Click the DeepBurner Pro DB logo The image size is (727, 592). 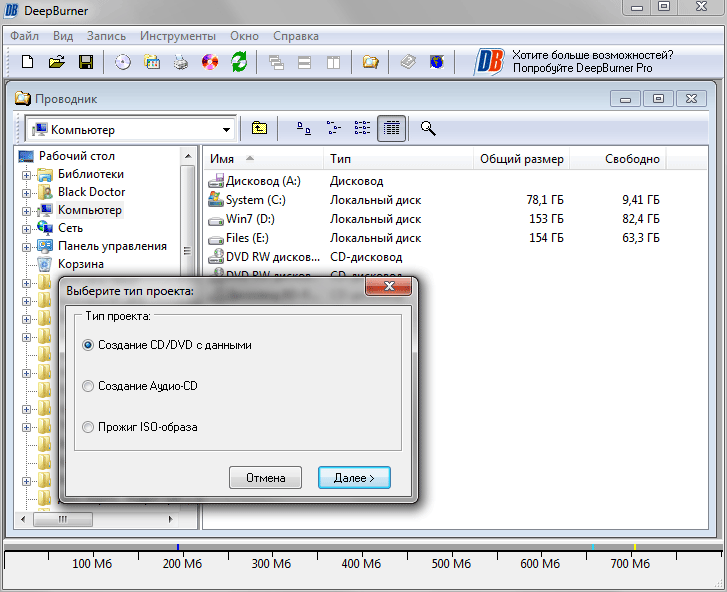coord(489,62)
